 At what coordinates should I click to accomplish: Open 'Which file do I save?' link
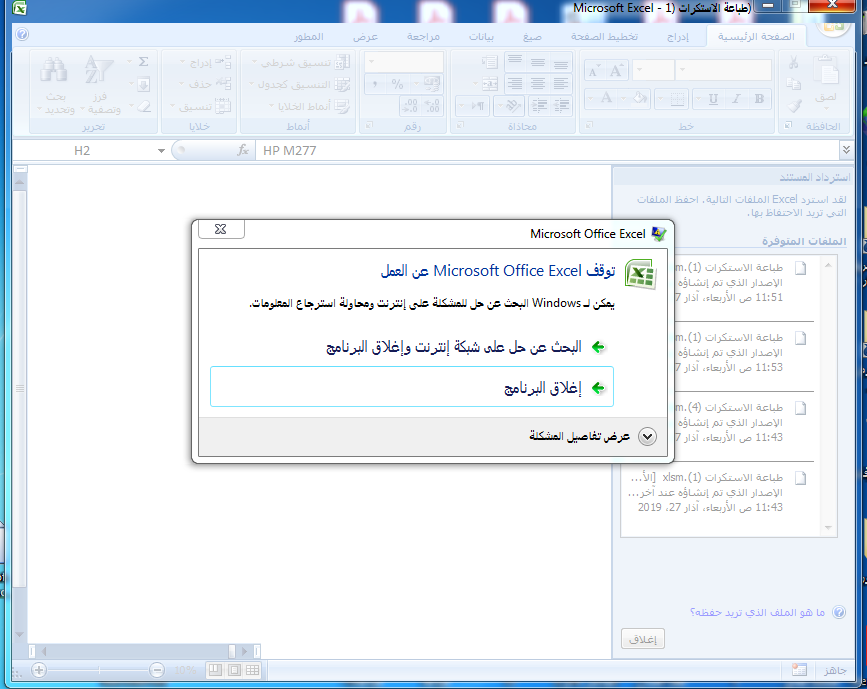(757, 612)
